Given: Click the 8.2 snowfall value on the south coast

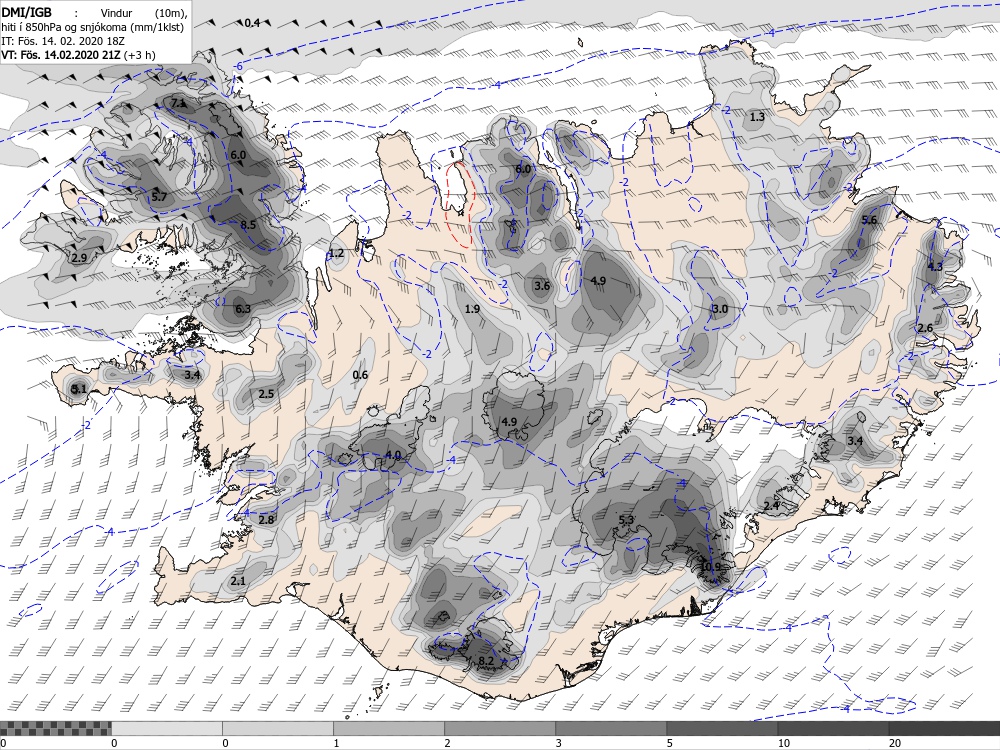Looking at the screenshot, I should click(x=486, y=661).
